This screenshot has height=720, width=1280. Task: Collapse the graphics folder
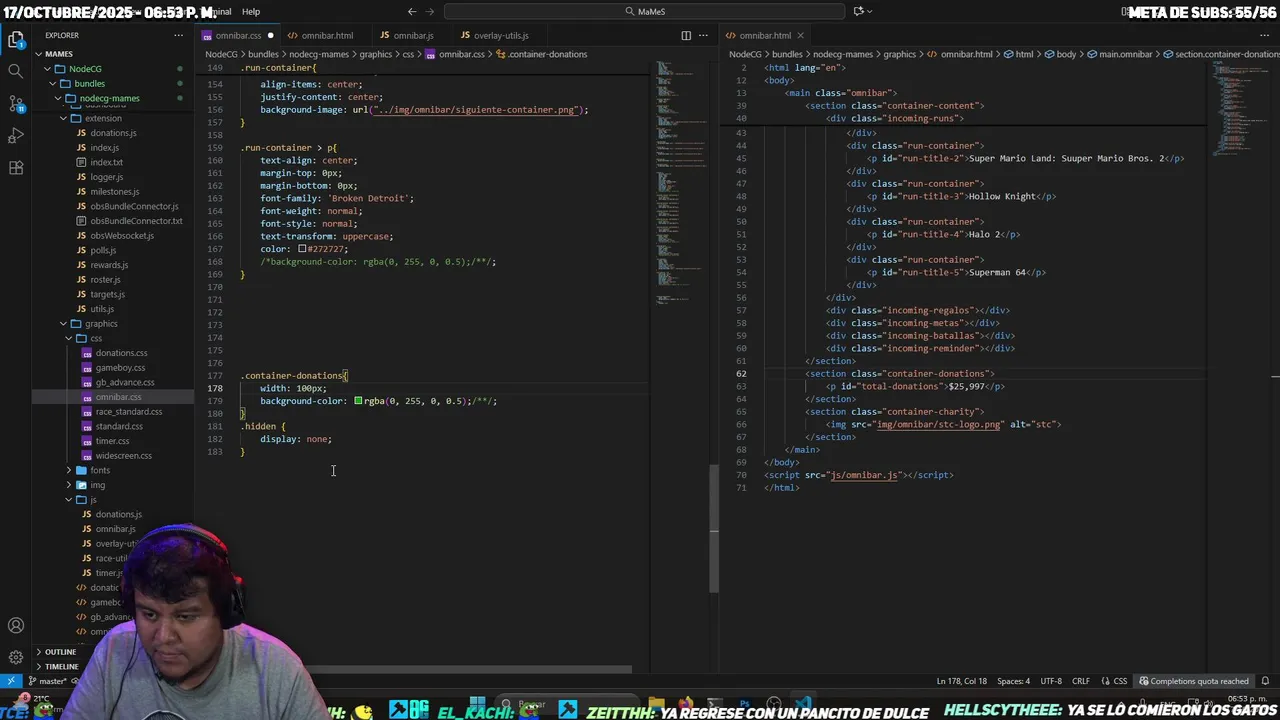tap(100, 324)
